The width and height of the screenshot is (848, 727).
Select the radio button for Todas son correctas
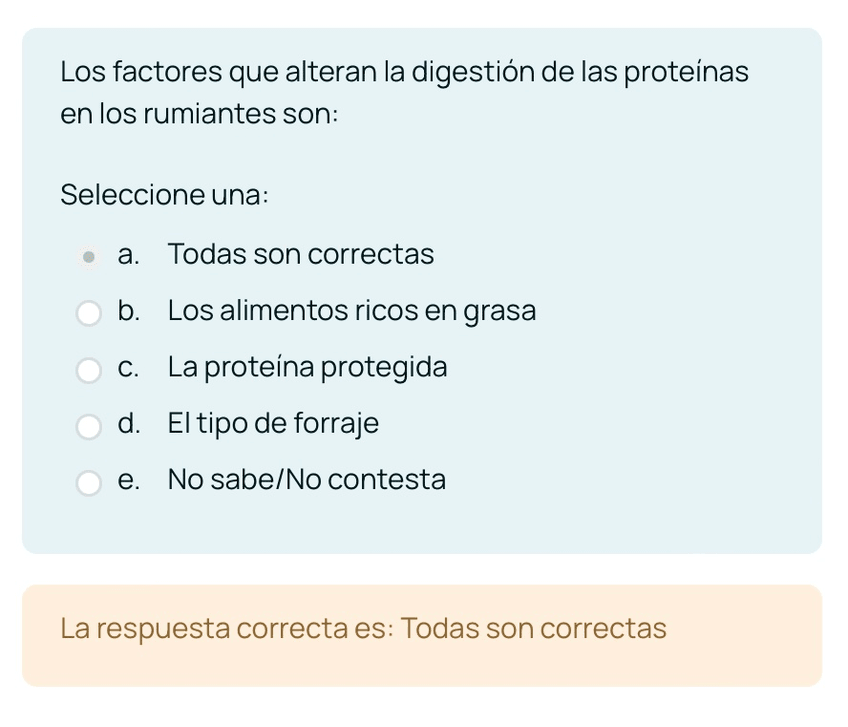(x=89, y=257)
